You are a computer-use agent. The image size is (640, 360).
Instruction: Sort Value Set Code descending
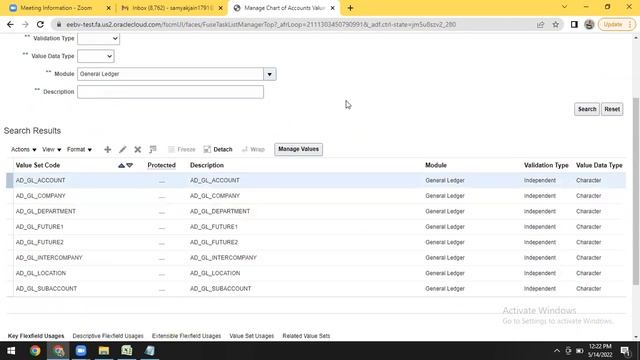[x=129, y=165]
